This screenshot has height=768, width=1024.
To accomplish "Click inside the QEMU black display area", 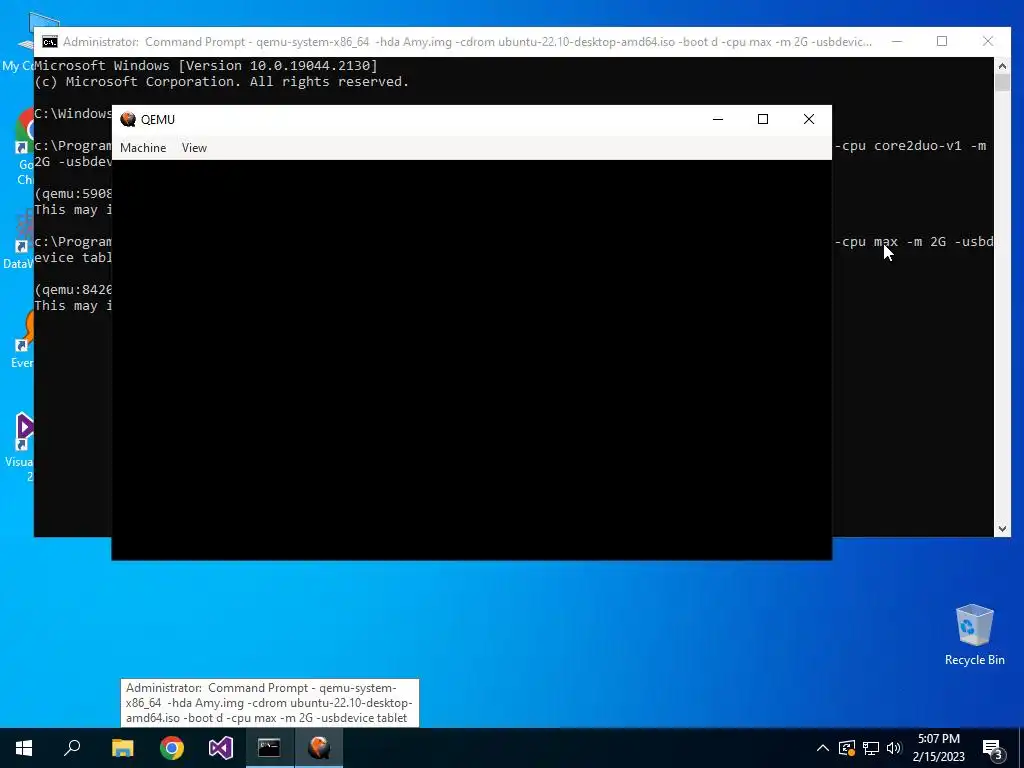I will tap(472, 359).
